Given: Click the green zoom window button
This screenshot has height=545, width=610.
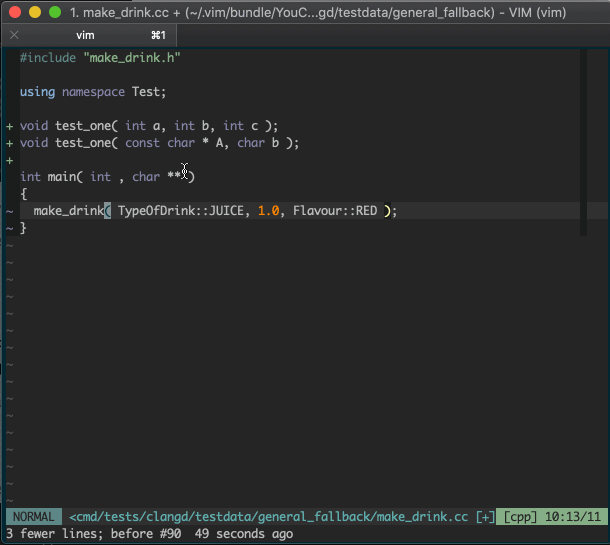Looking at the screenshot, I should 55,12.
